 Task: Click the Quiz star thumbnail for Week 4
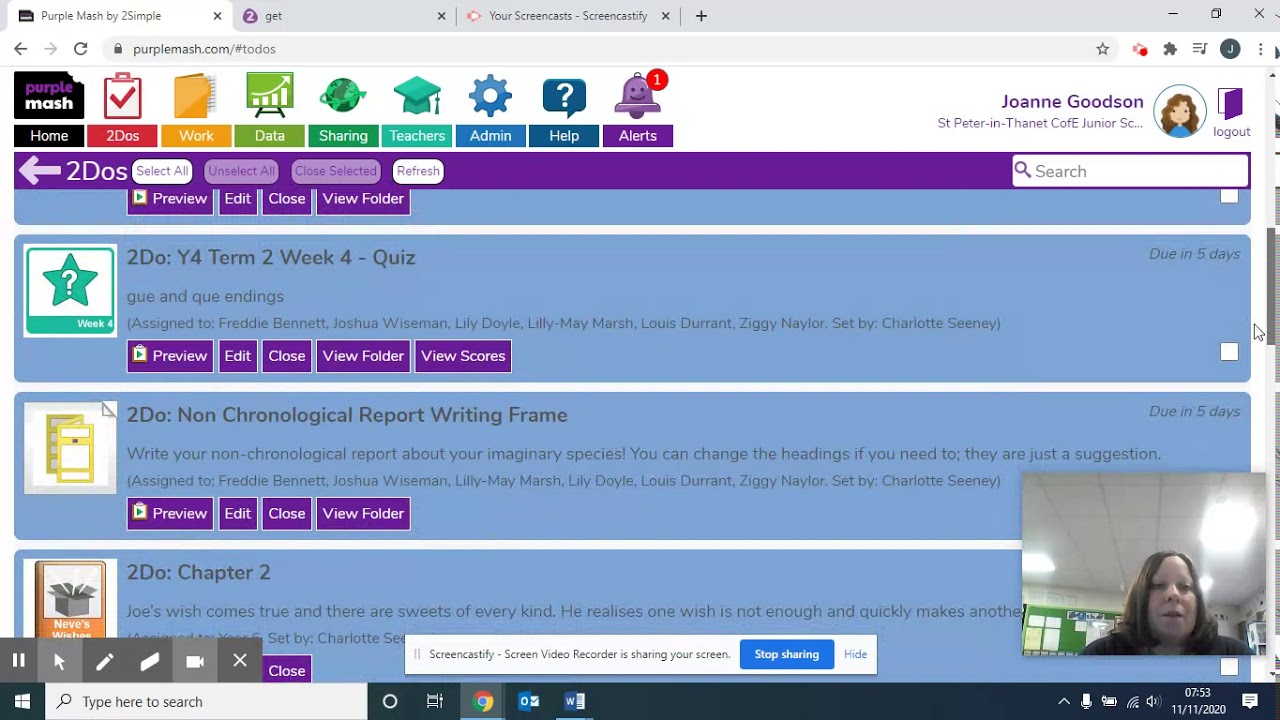70,290
